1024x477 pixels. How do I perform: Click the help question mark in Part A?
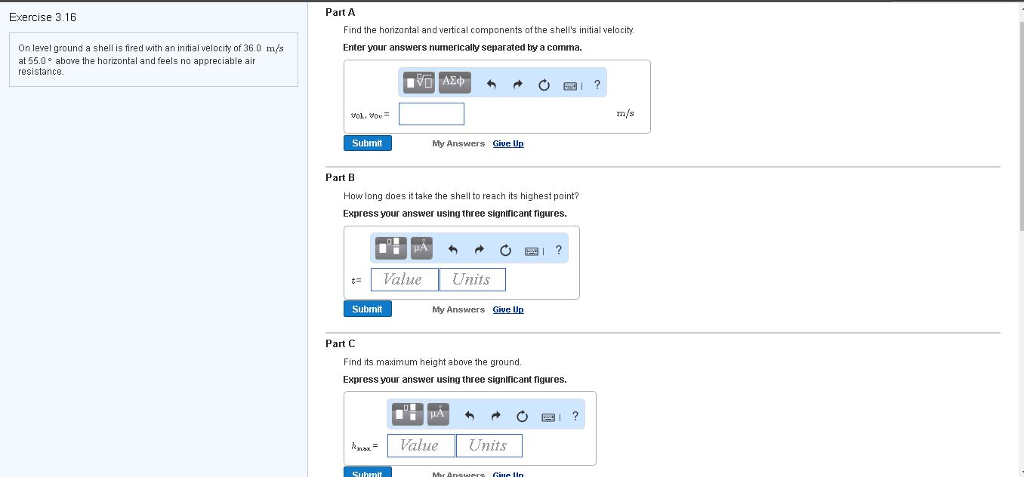[597, 85]
